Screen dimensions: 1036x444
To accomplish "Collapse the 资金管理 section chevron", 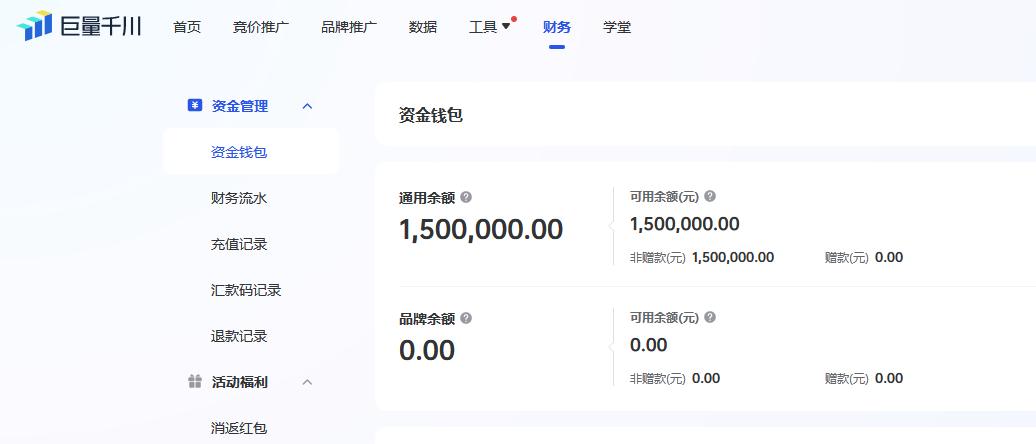I will (307, 106).
